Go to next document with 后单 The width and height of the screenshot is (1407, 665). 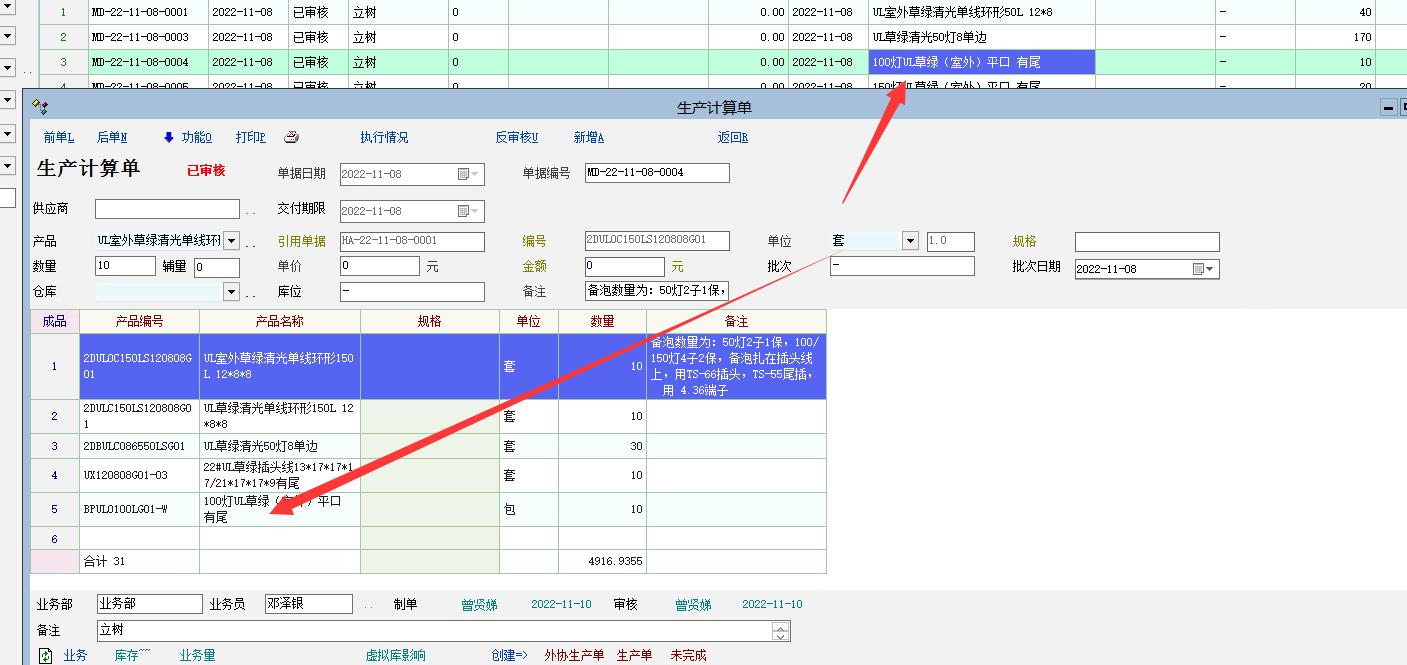112,138
